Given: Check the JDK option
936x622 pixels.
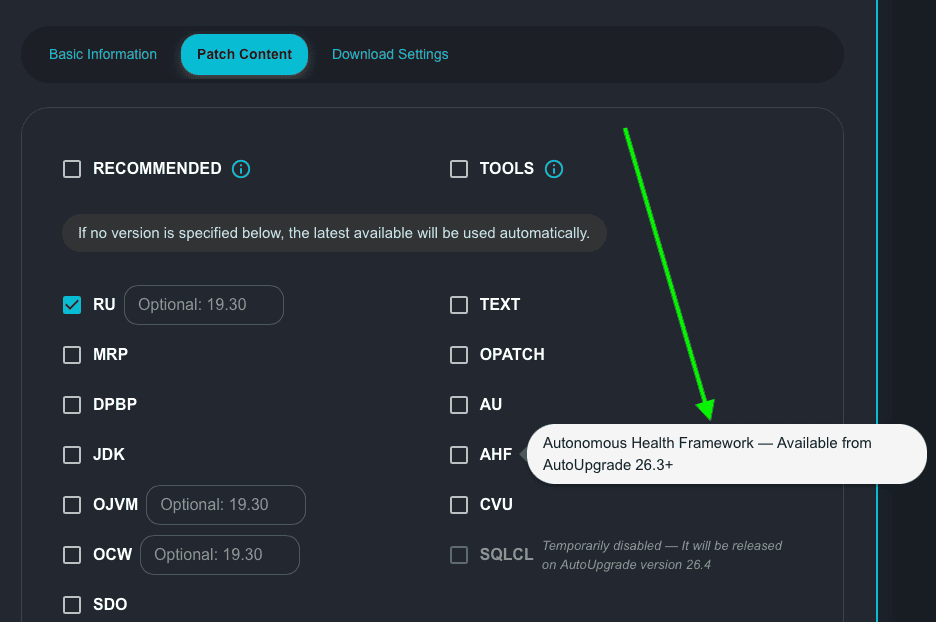Looking at the screenshot, I should click(72, 455).
